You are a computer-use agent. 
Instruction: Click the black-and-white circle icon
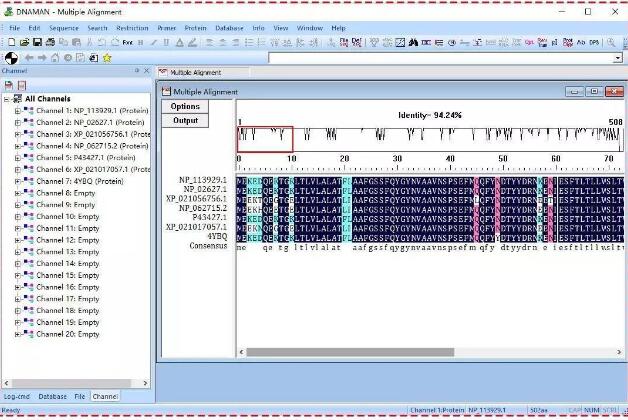click(12, 58)
